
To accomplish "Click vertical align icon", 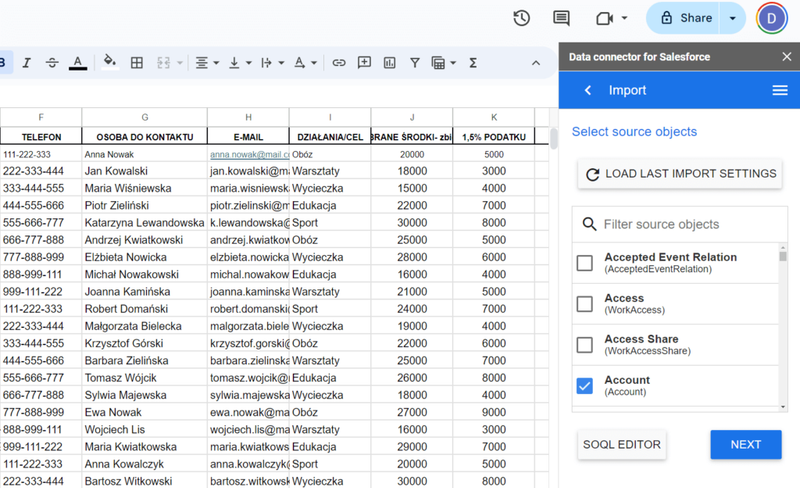I will (x=234, y=63).
